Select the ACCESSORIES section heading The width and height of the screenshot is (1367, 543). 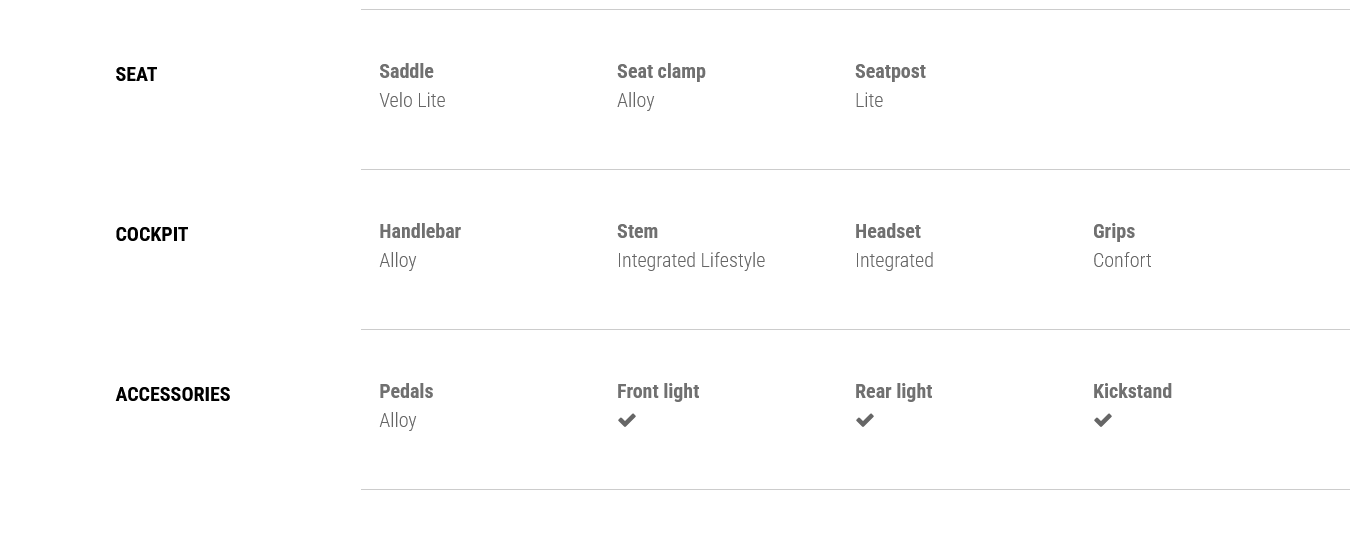(x=173, y=395)
